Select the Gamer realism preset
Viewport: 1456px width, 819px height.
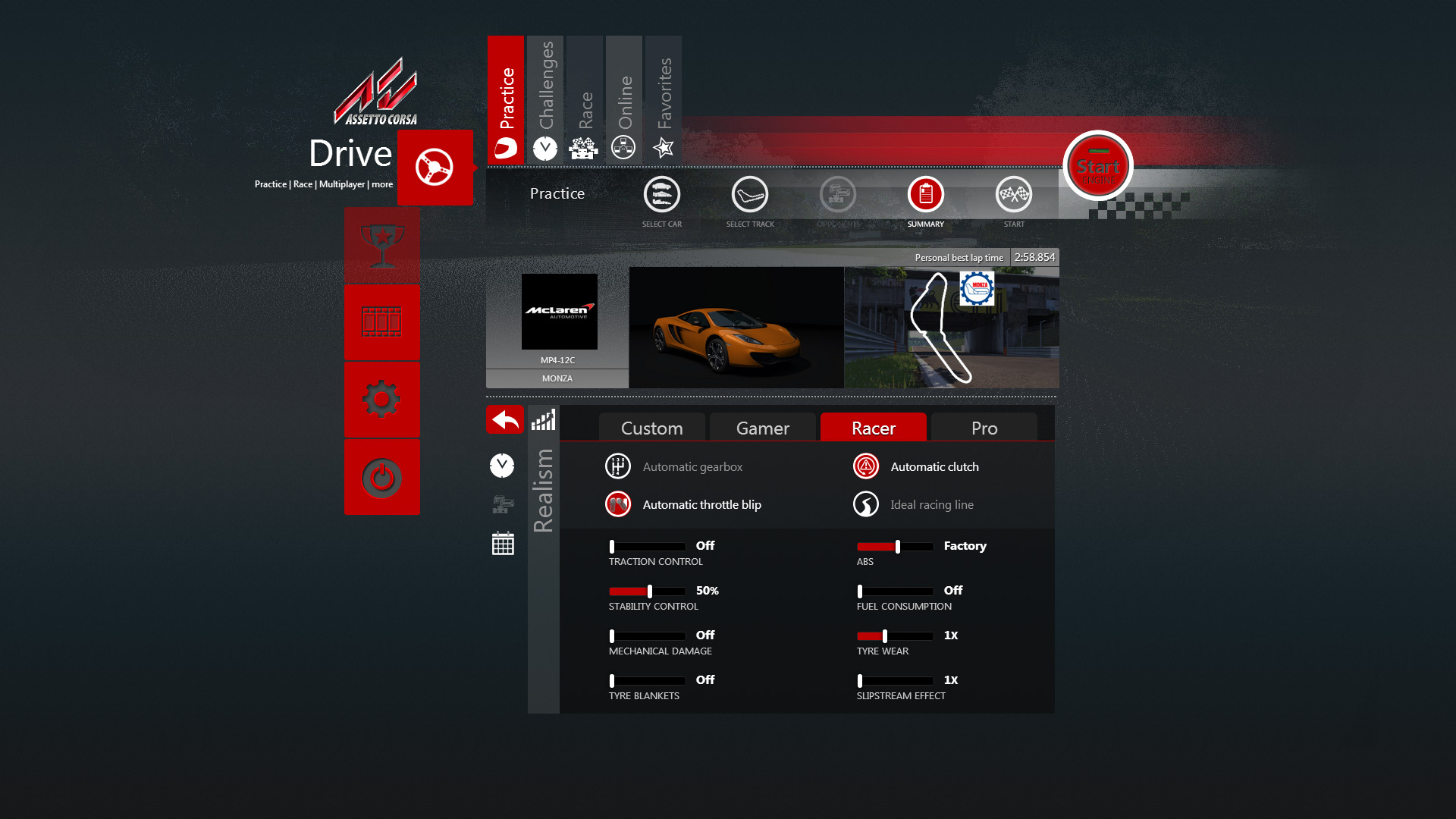(x=762, y=428)
